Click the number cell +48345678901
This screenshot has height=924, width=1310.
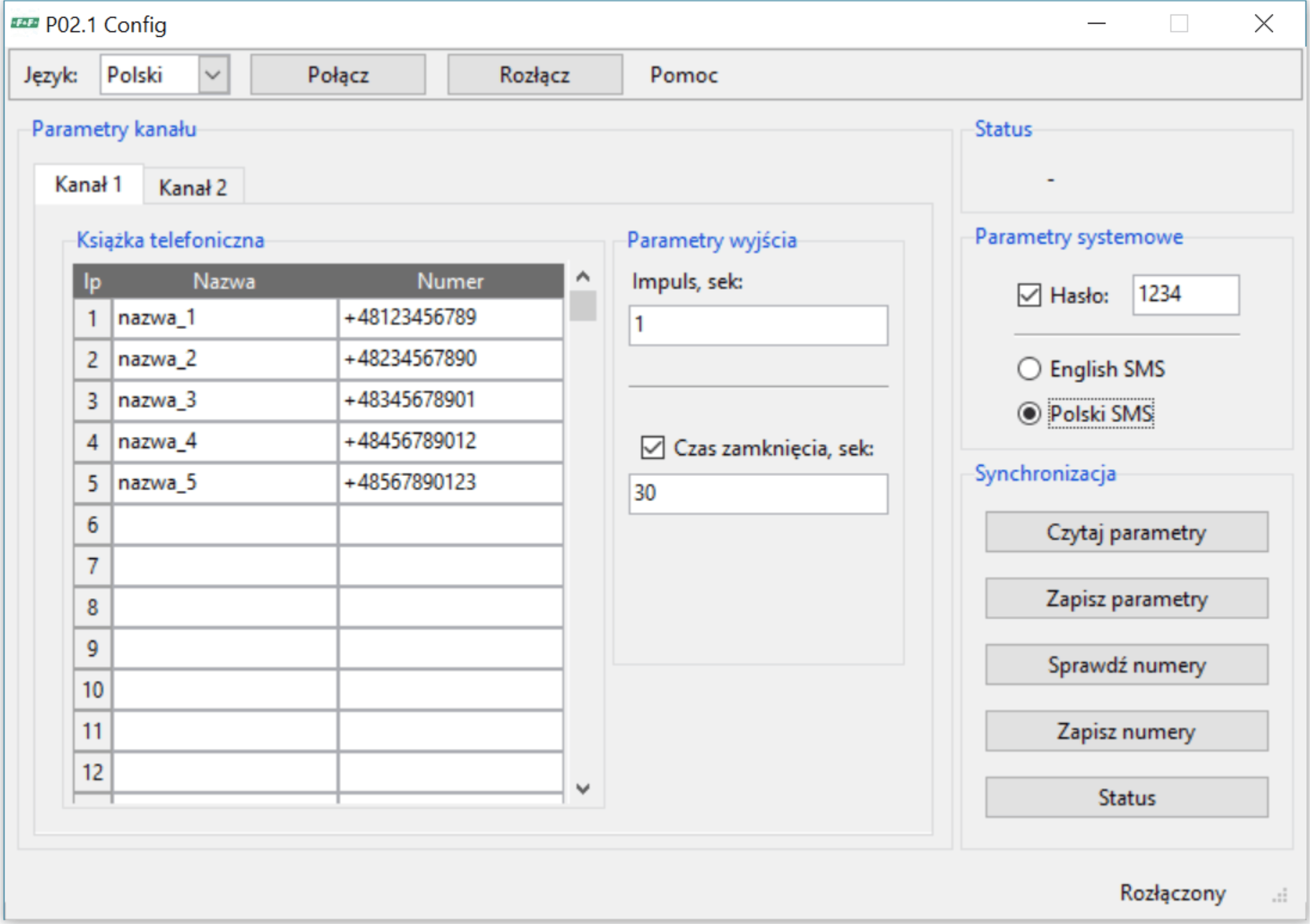pyautogui.click(x=451, y=400)
